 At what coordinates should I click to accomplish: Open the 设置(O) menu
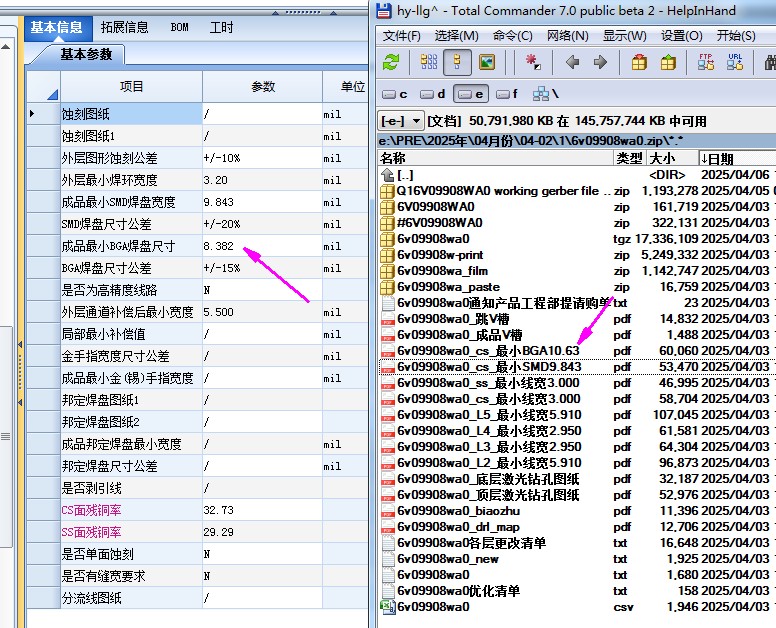pos(682,36)
